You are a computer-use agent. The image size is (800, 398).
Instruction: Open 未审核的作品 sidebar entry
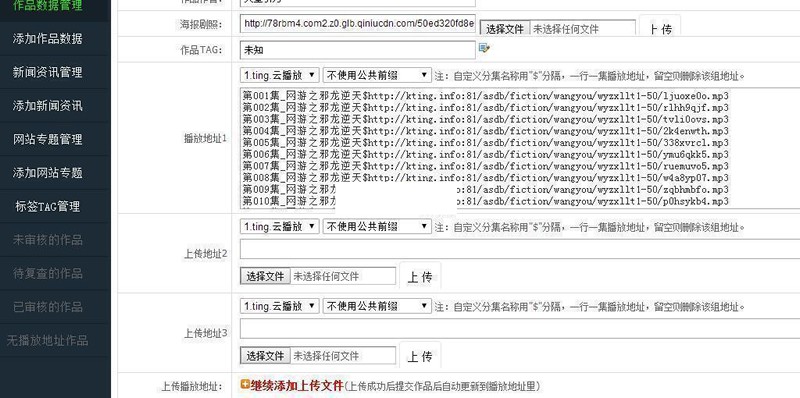[47, 240]
